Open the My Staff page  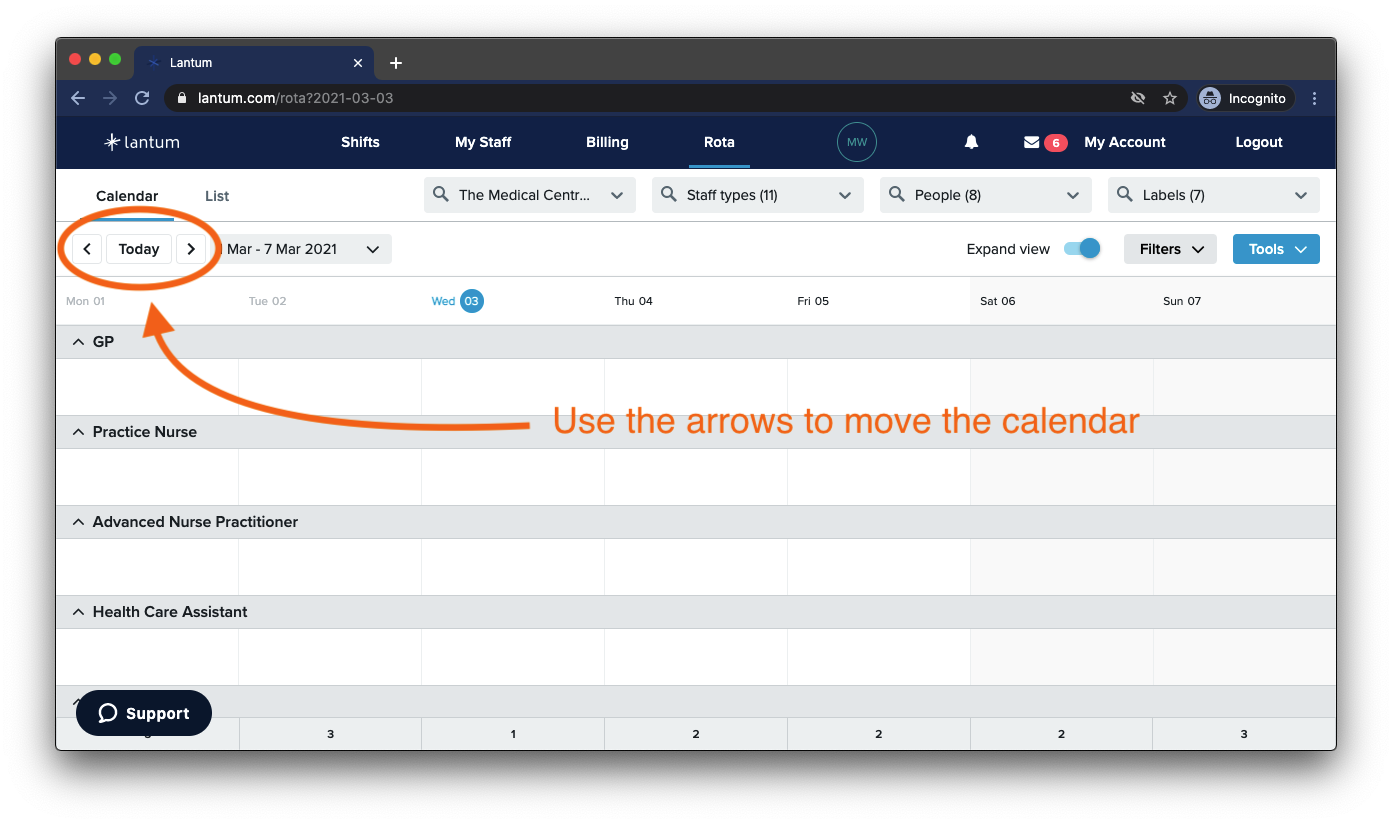click(x=483, y=142)
